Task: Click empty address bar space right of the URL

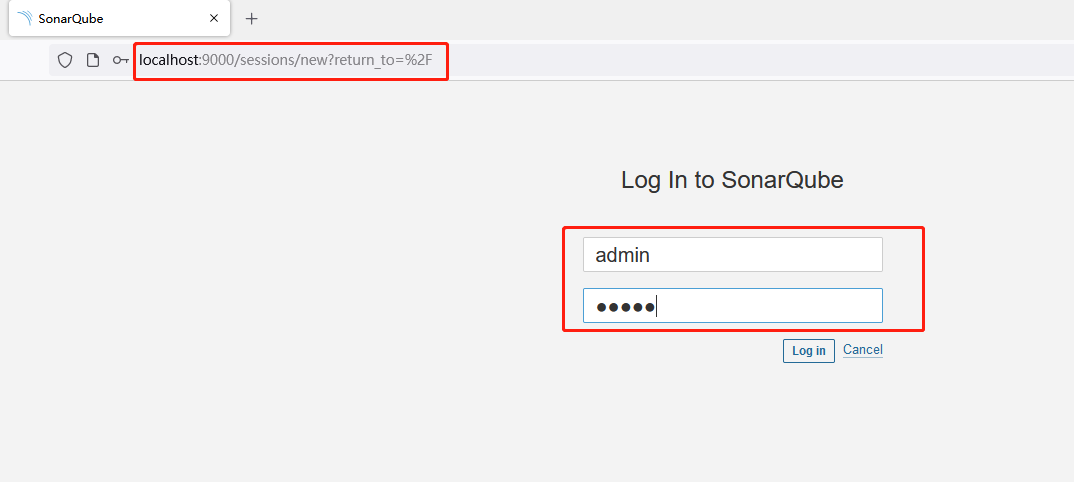Action: point(753,60)
